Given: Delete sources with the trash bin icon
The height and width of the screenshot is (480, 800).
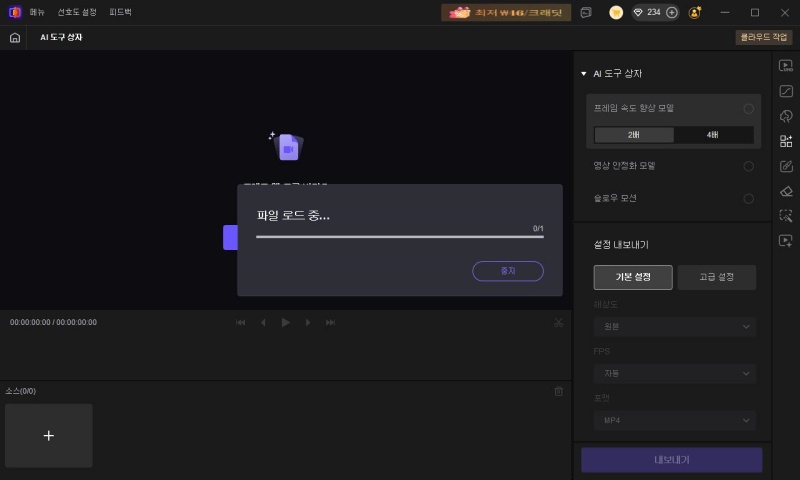Looking at the screenshot, I should click(559, 391).
